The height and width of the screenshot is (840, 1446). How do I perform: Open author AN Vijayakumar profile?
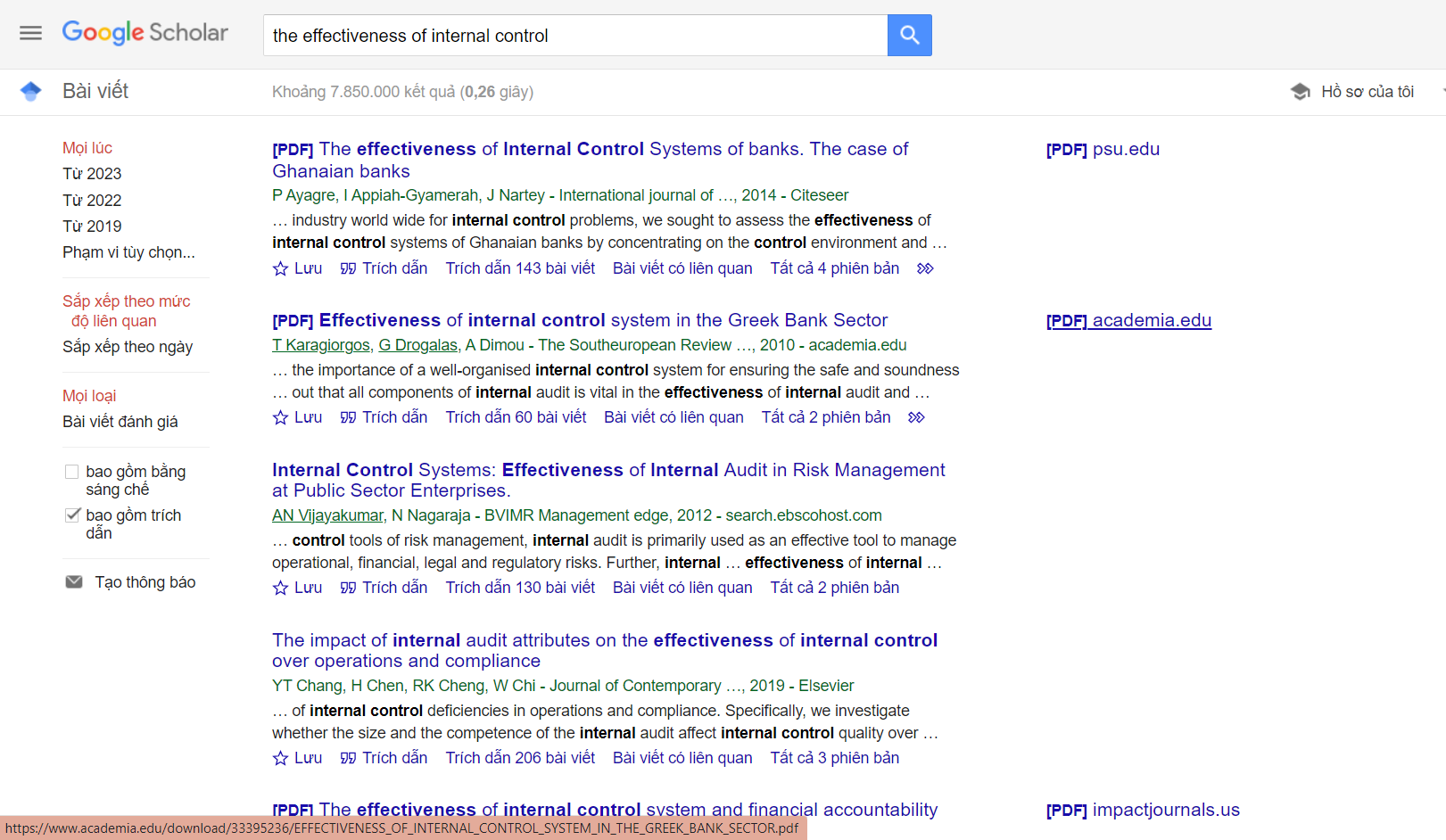click(x=327, y=515)
